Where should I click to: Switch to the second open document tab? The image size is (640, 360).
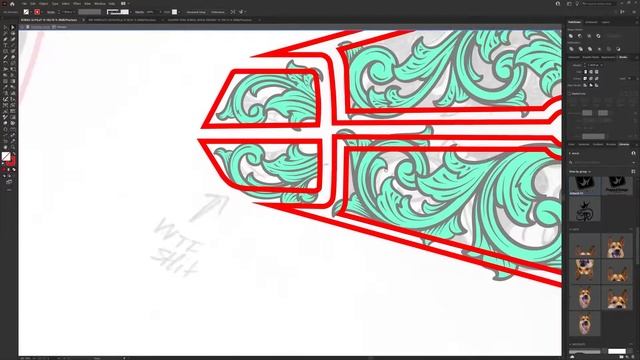[x=122, y=20]
